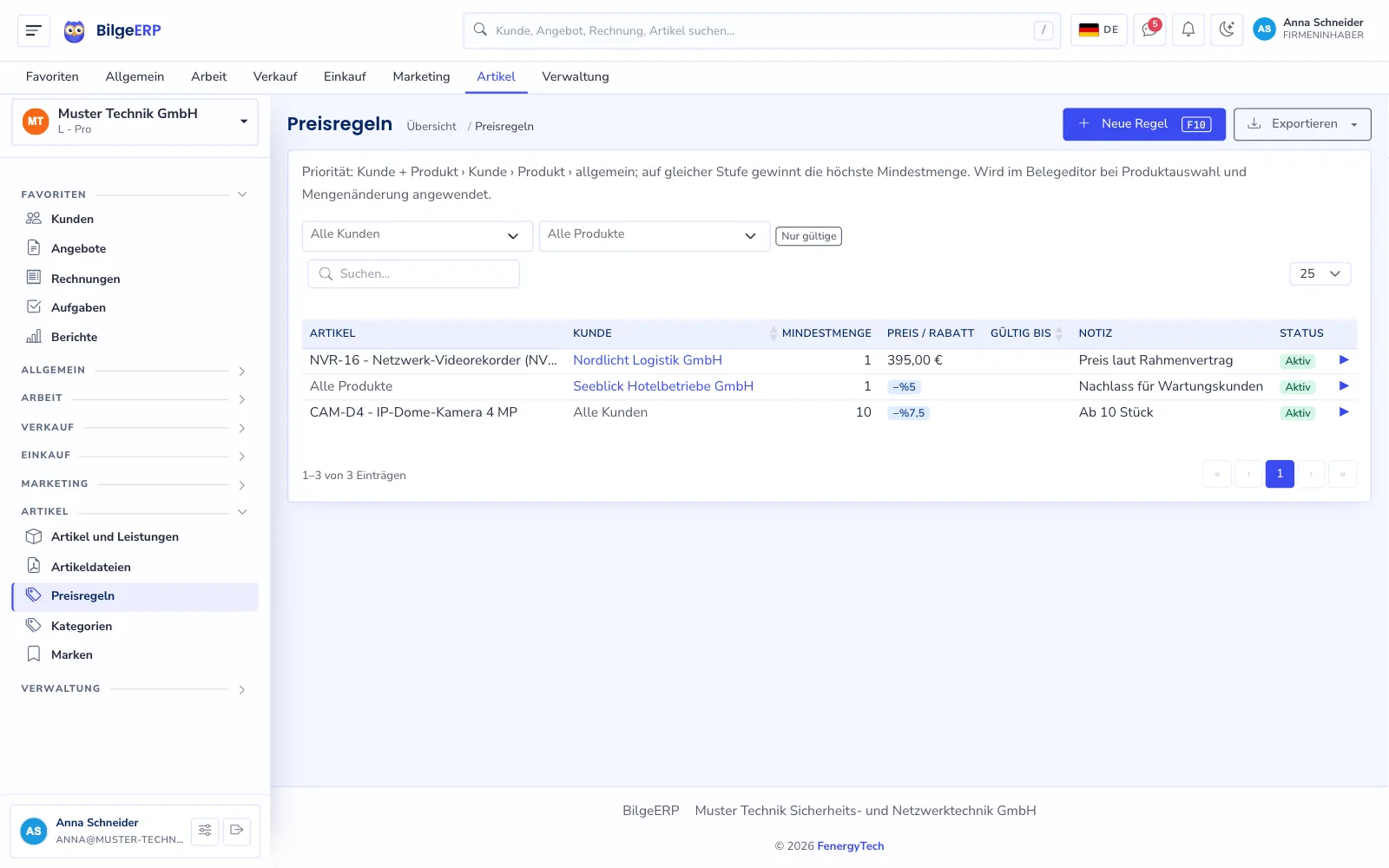Open user settings sliders icon at sidebar bottom
The width and height of the screenshot is (1389, 868).
[x=205, y=831]
